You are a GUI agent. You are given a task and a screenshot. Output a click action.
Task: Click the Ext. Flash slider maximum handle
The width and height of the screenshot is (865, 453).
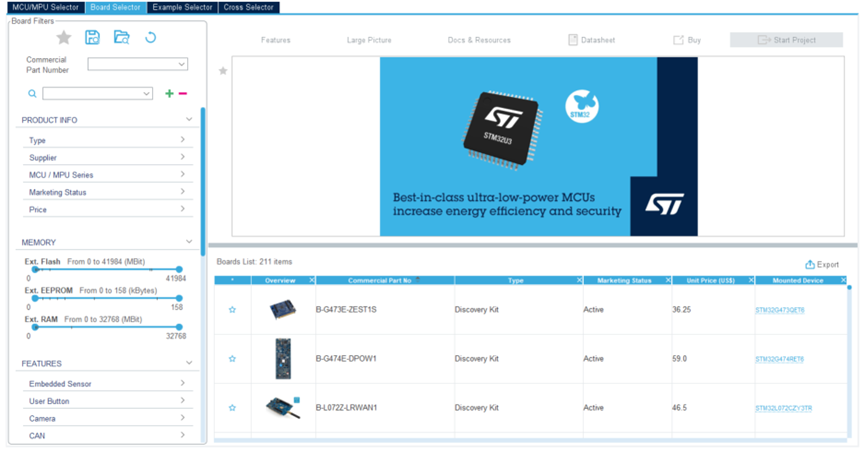pyautogui.click(x=179, y=269)
